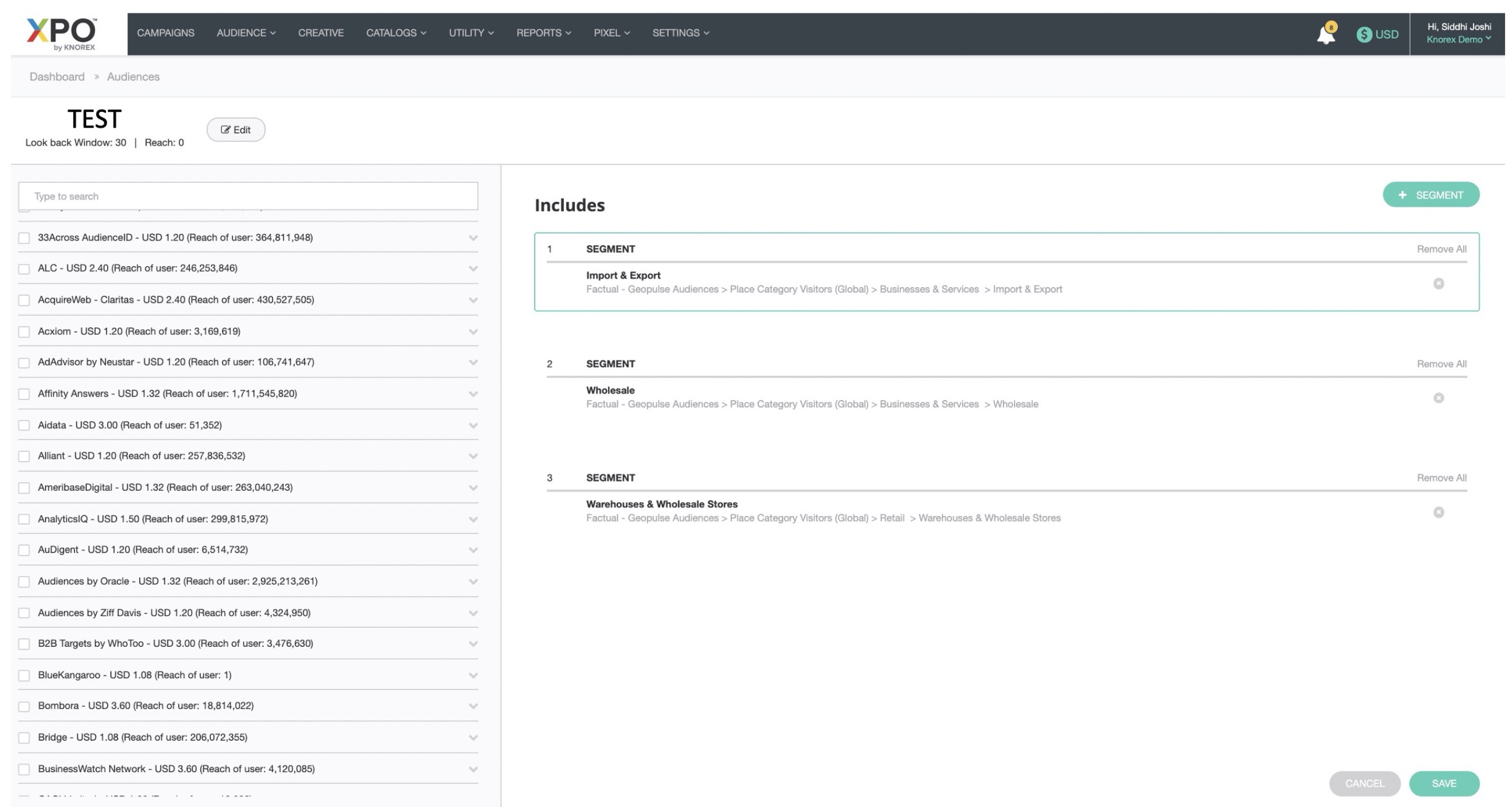The height and width of the screenshot is (807, 1512).
Task: Click the Dashboard breadcrumb link
Action: tap(57, 77)
